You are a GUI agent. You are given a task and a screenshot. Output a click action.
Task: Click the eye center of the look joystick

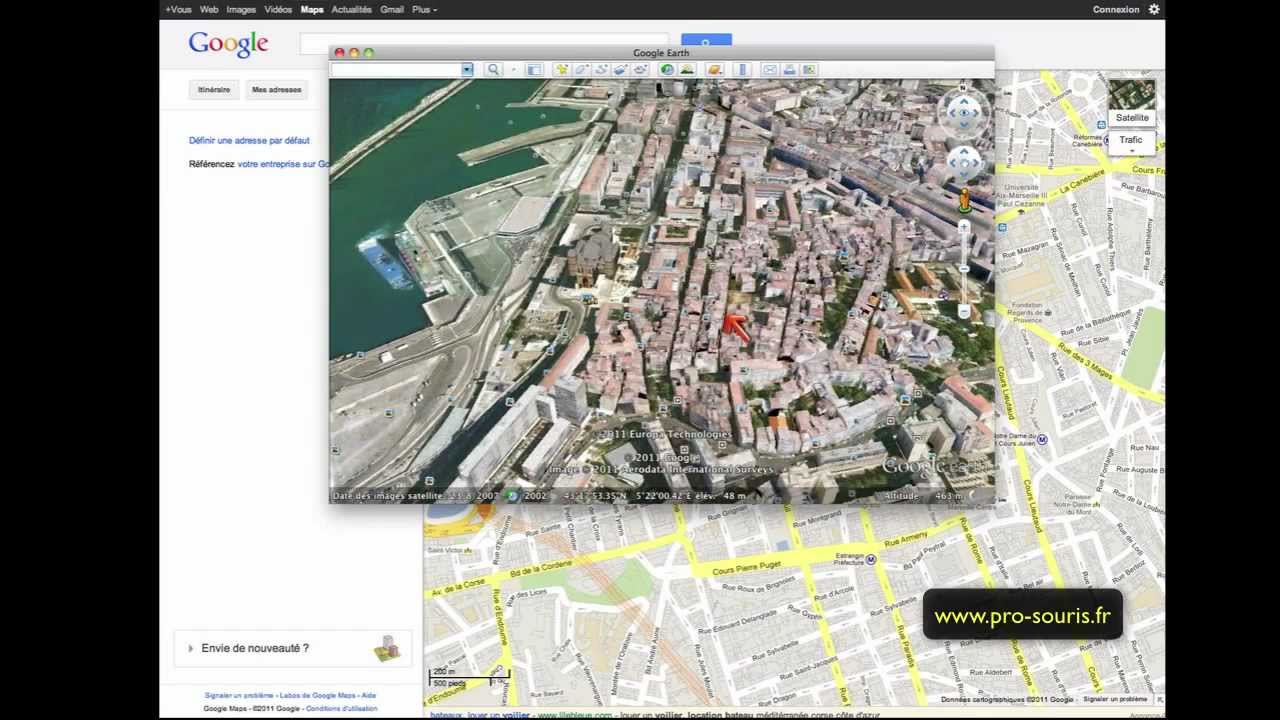coord(964,113)
